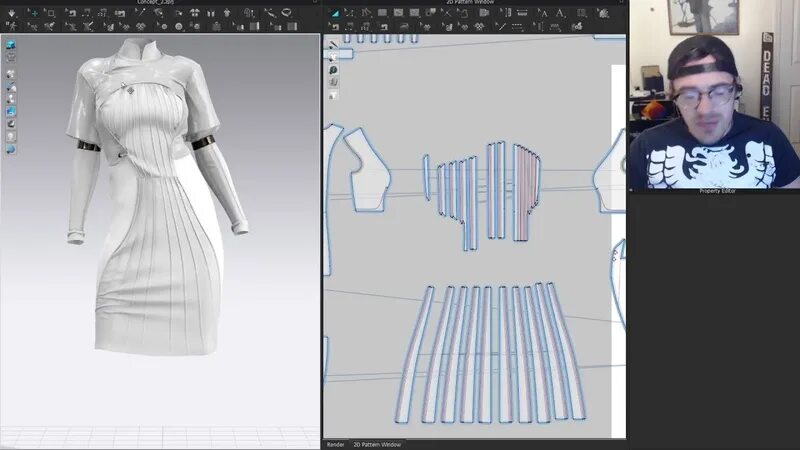The width and height of the screenshot is (800, 450).
Task: Select the Add Annotation 'A' text tool in 2D toolbar
Action: (x=560, y=14)
